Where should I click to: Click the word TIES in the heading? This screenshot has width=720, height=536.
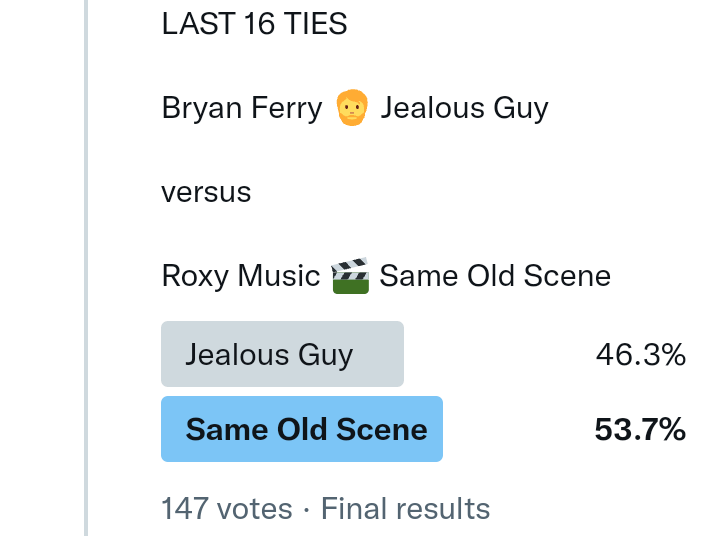pos(316,23)
